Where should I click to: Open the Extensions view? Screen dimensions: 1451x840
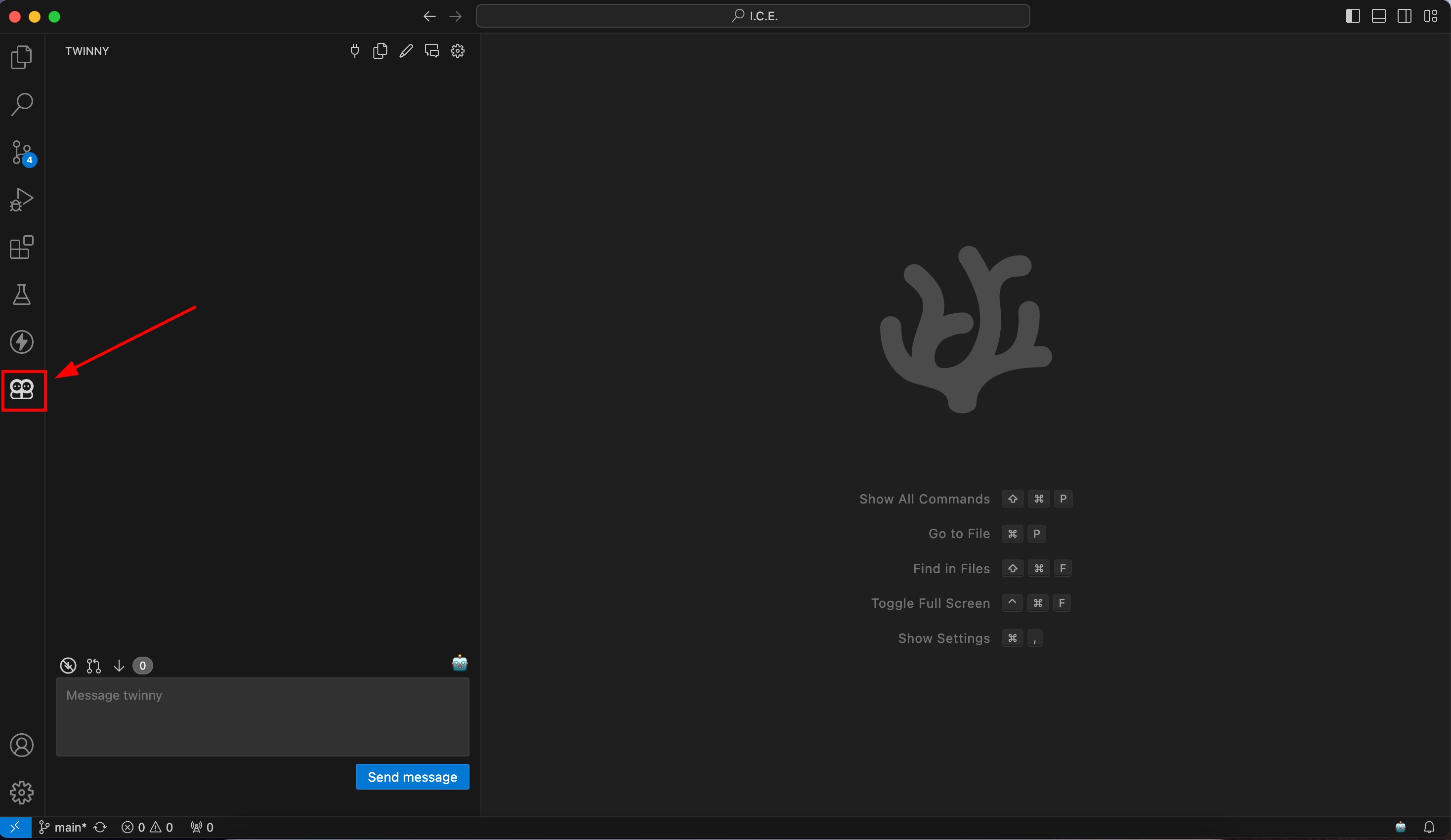coord(22,247)
